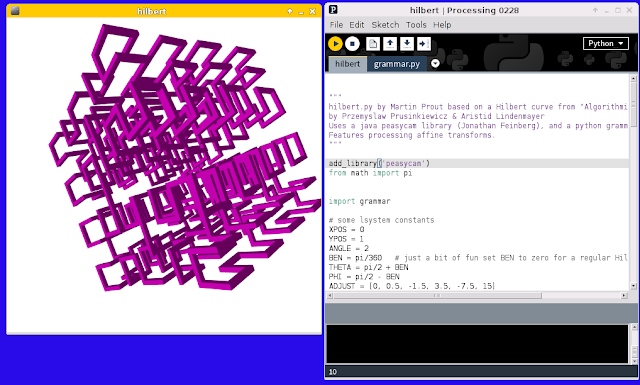640x385 pixels.
Task: Click the ADJUST list line
Action: pos(411,286)
